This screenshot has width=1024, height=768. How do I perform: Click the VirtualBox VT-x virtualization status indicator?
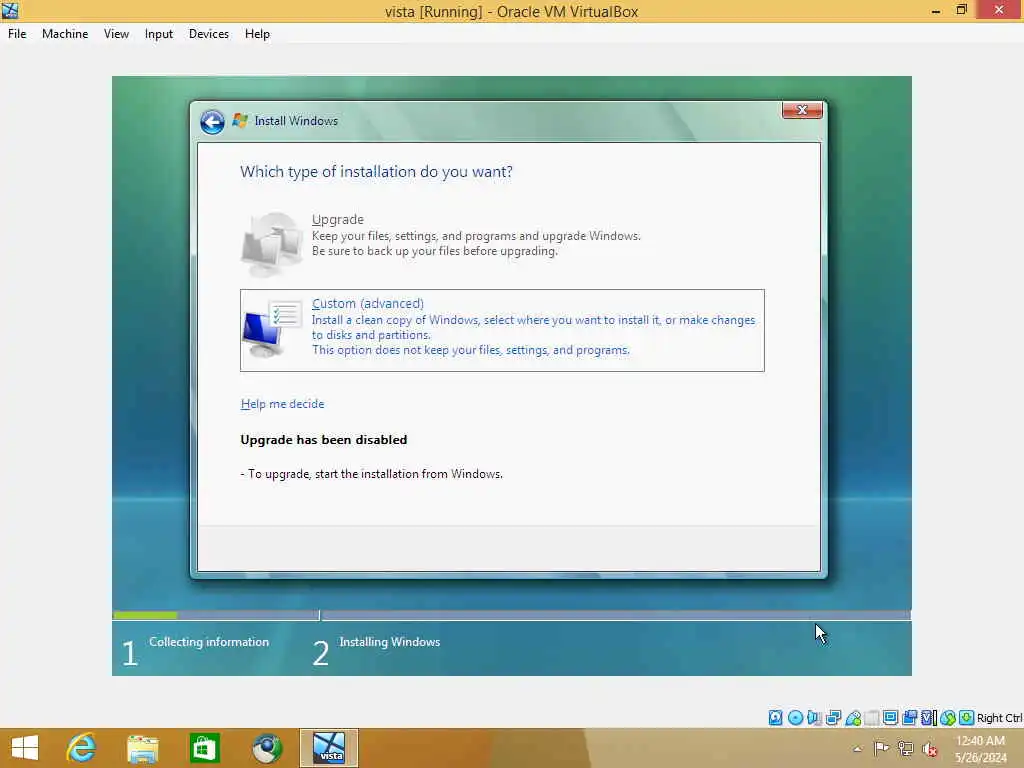point(929,718)
